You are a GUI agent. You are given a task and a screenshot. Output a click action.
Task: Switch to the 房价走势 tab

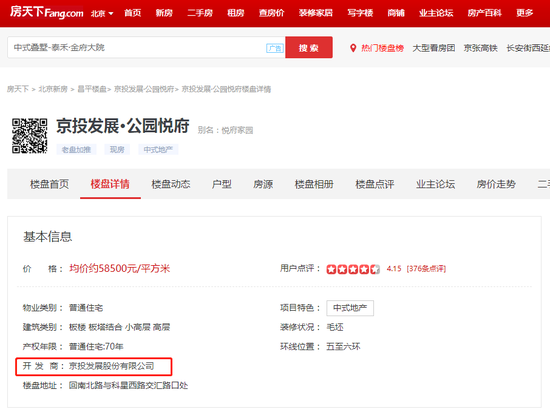click(496, 184)
